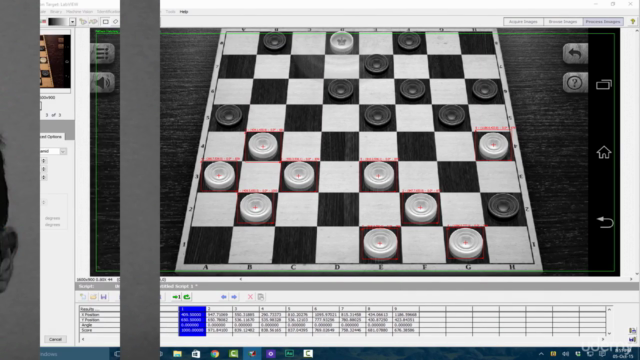This screenshot has width=640, height=360.
Task: Select the rectangle ROI tool
Action: 105,22
